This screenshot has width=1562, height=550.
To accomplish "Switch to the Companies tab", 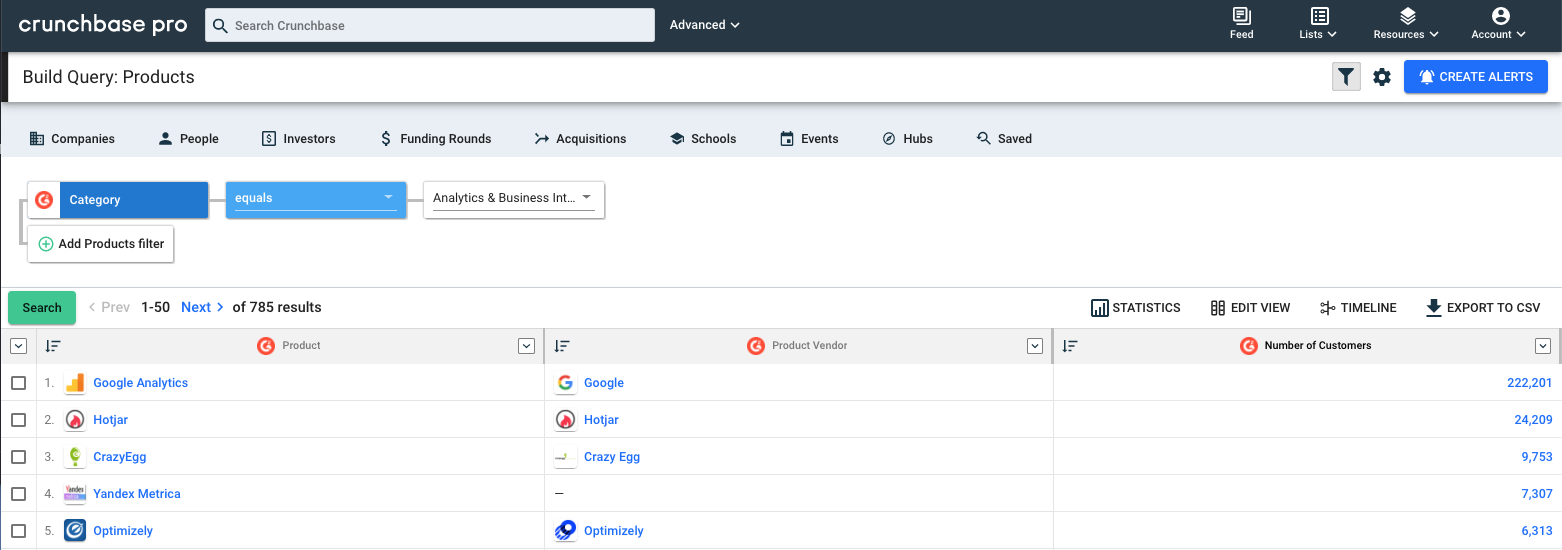I will point(72,139).
